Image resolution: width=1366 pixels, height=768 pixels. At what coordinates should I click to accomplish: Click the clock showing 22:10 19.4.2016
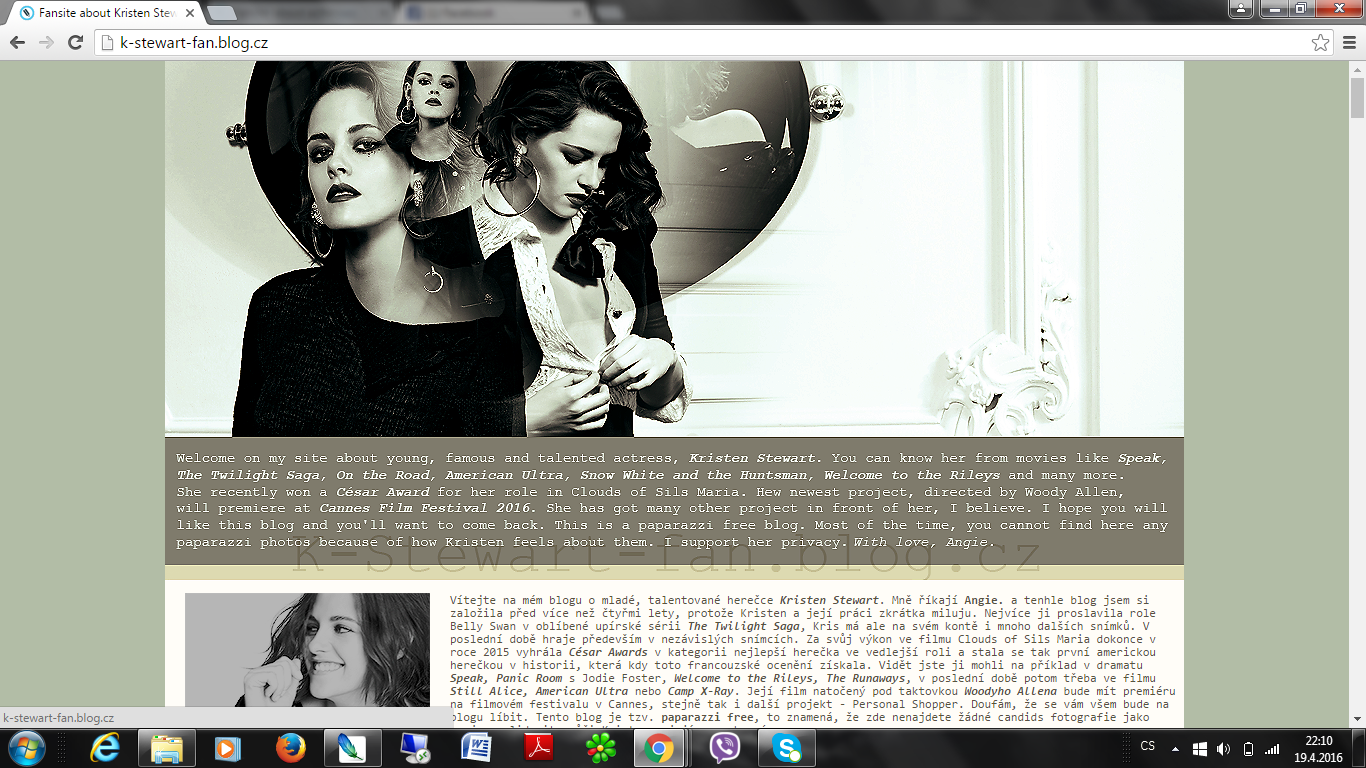[1319, 748]
